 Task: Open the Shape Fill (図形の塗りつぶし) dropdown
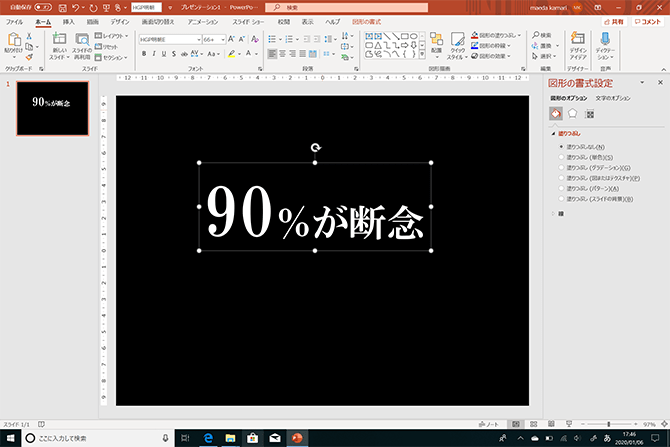point(496,35)
